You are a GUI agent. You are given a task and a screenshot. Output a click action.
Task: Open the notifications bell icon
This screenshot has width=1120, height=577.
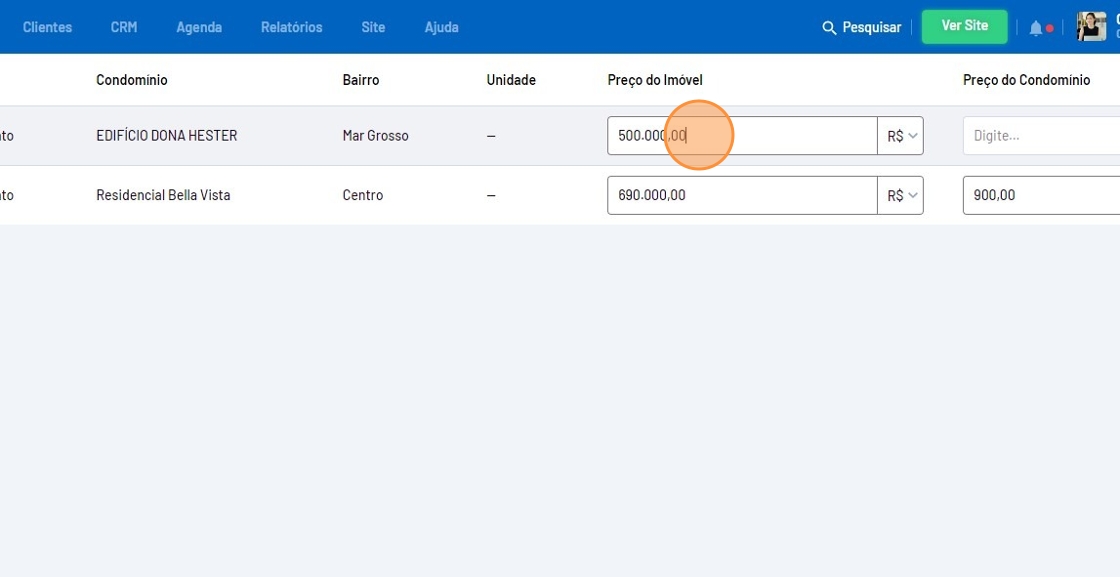pyautogui.click(x=1036, y=28)
